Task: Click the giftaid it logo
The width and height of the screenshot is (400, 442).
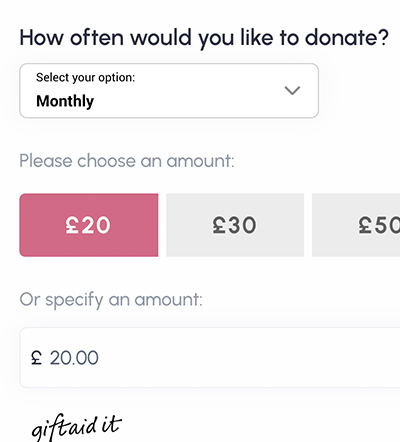Action: [76, 428]
